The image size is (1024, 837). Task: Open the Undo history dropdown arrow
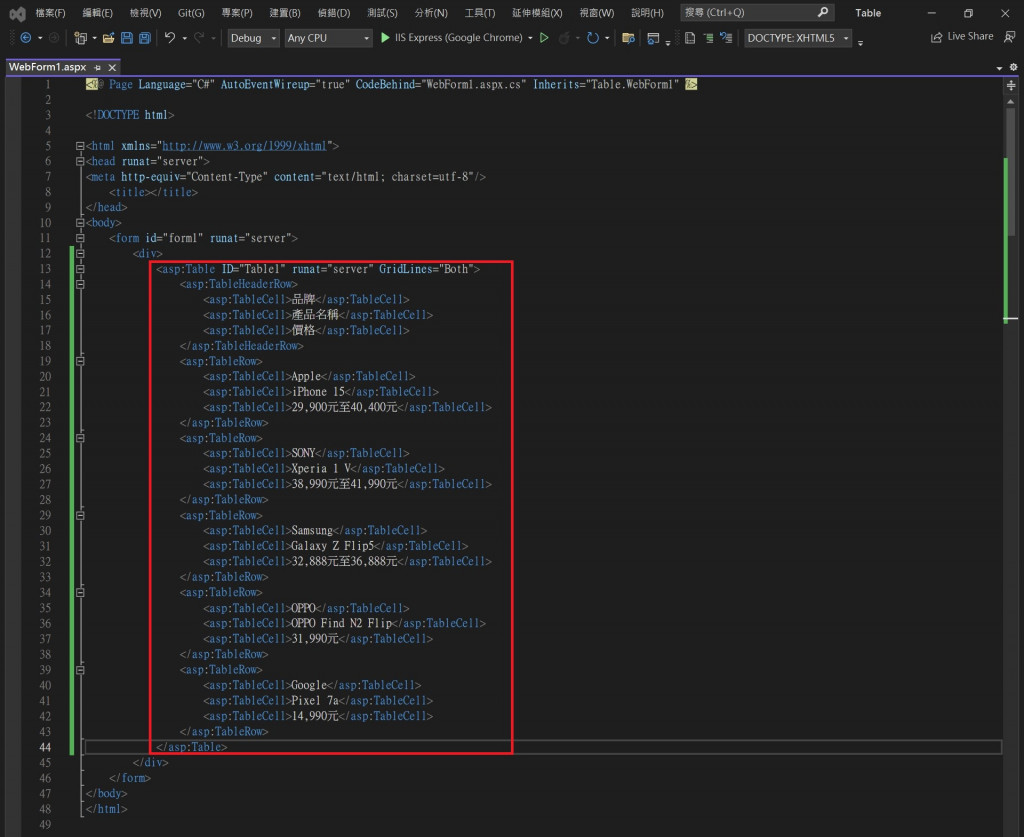(185, 38)
